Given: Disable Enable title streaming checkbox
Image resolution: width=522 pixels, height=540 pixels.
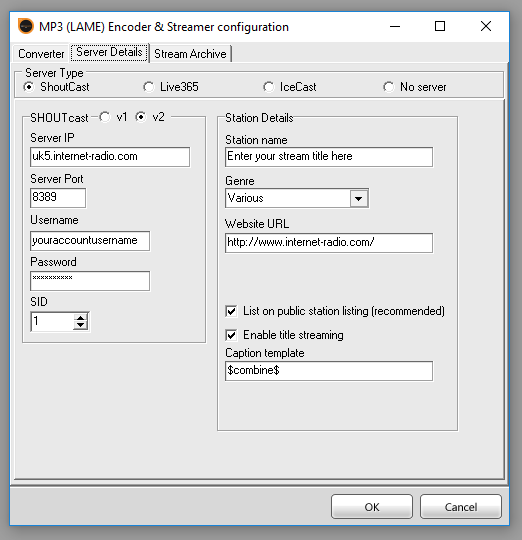Looking at the screenshot, I should click(231, 335).
